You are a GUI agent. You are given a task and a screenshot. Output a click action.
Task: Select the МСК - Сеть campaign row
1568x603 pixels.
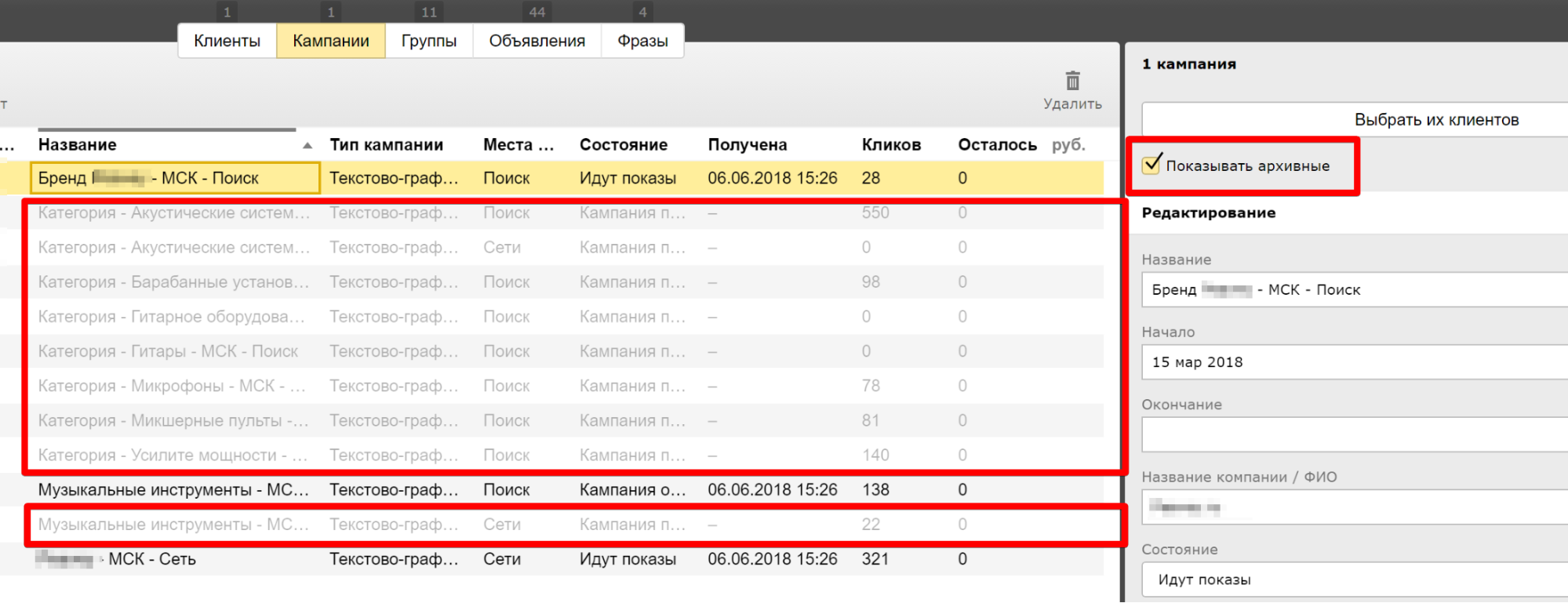(152, 559)
